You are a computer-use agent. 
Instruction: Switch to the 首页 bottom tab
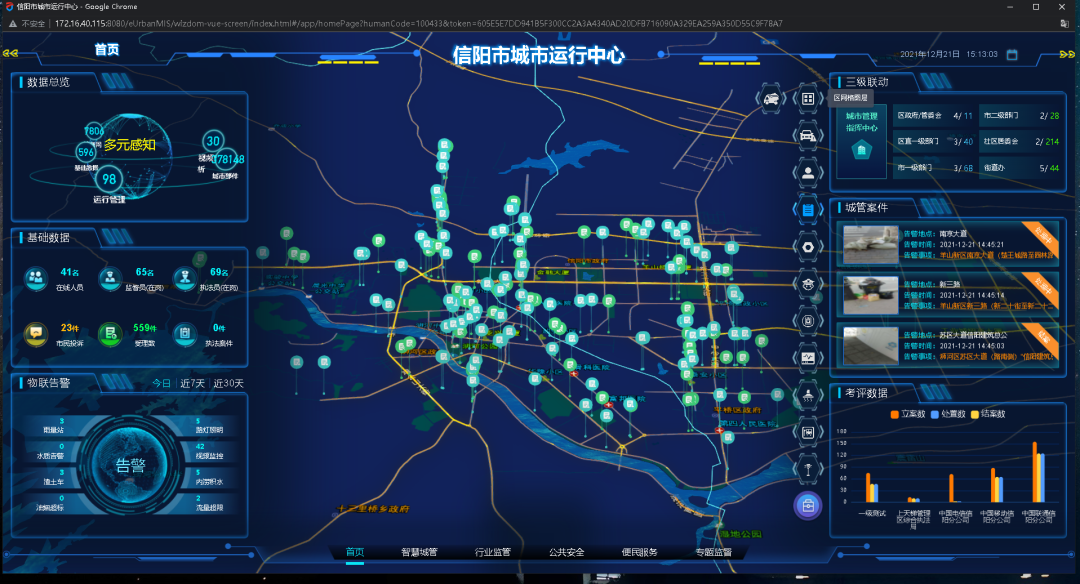[355, 552]
